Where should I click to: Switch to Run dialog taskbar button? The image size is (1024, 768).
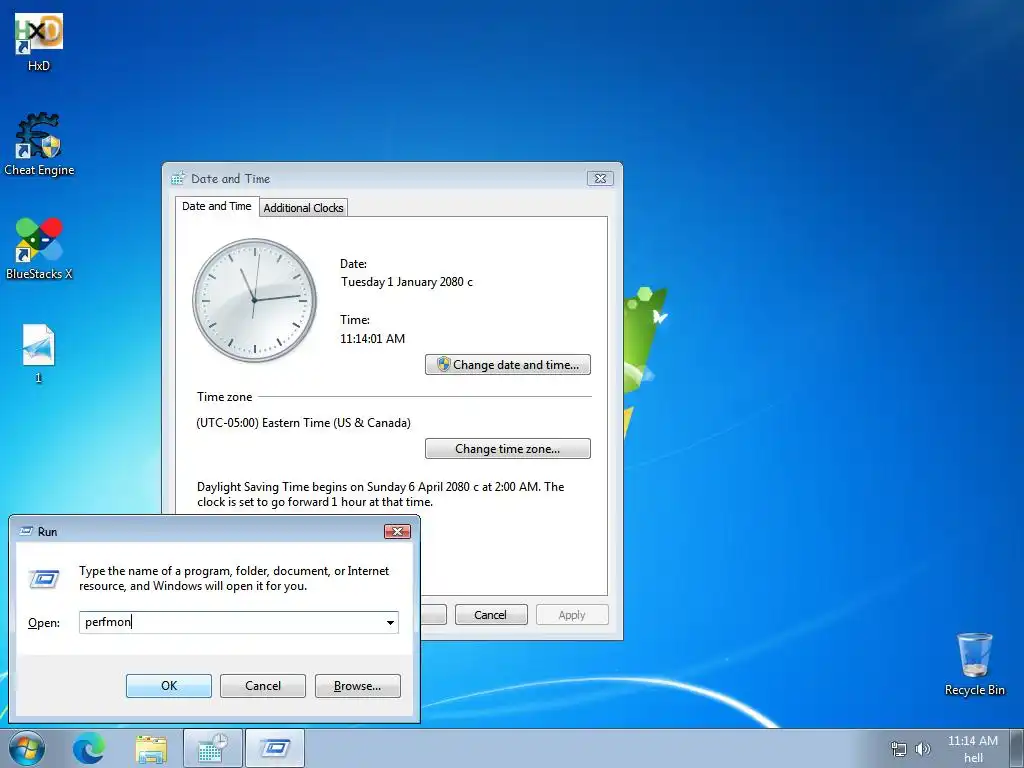pos(275,748)
